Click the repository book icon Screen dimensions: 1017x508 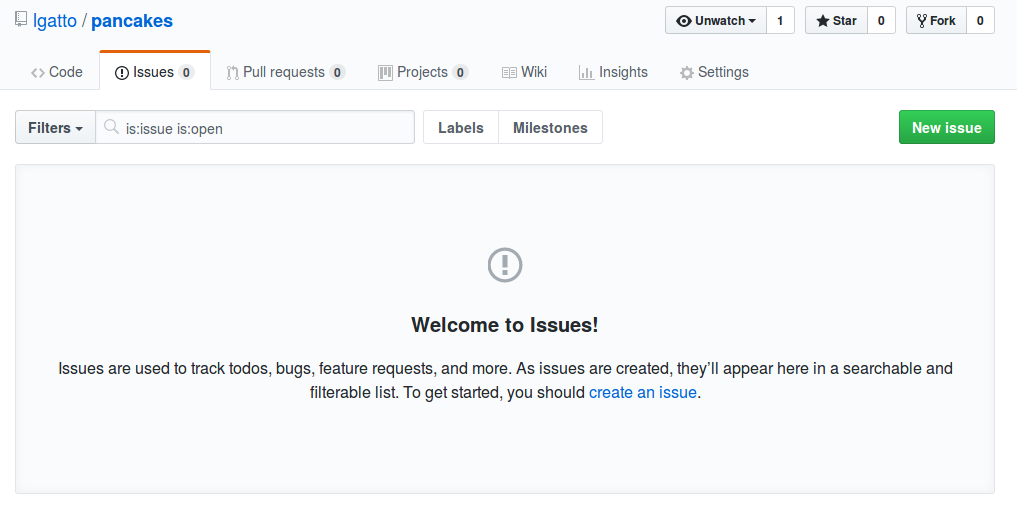pyautogui.click(x=21, y=19)
